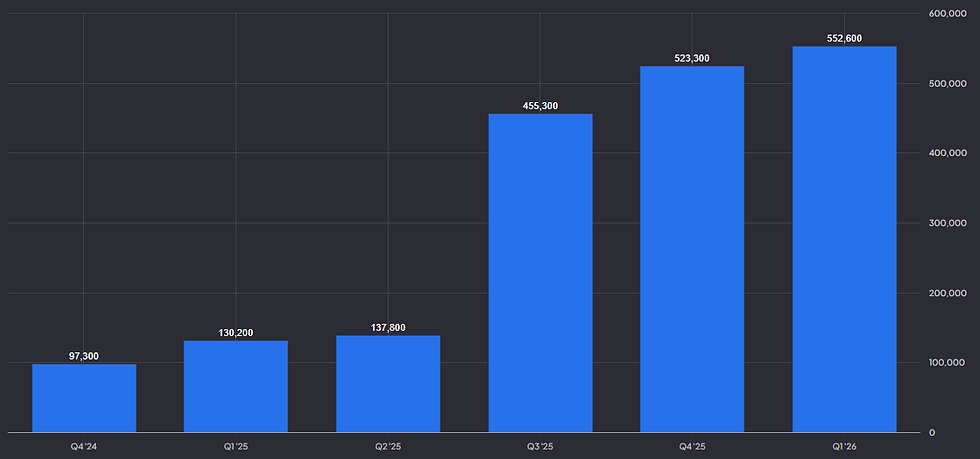Click the Q4'25 x-axis label
The width and height of the screenshot is (980, 459).
tap(692, 448)
